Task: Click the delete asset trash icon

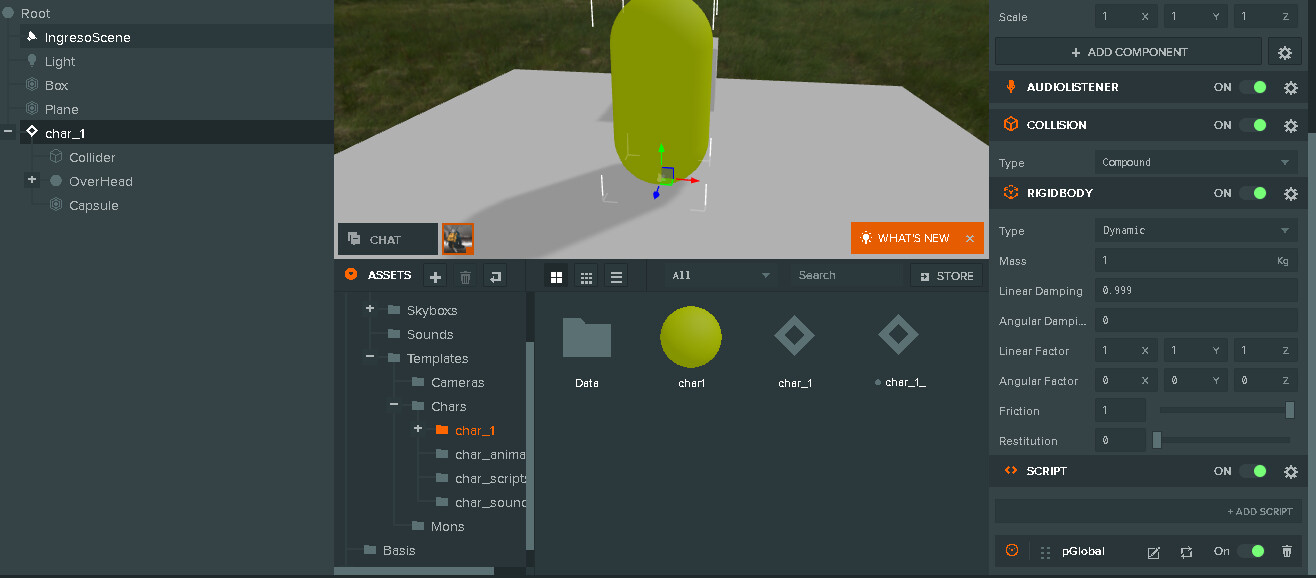Action: point(465,277)
